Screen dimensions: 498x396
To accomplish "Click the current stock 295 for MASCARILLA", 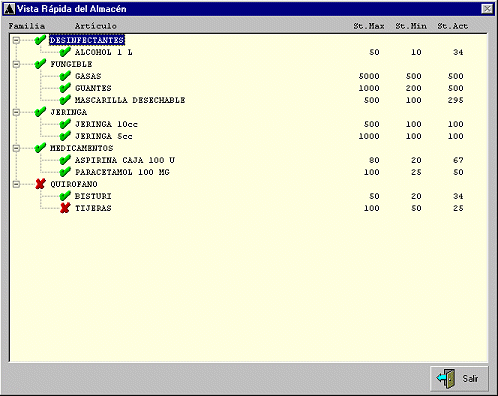I will (x=455, y=100).
